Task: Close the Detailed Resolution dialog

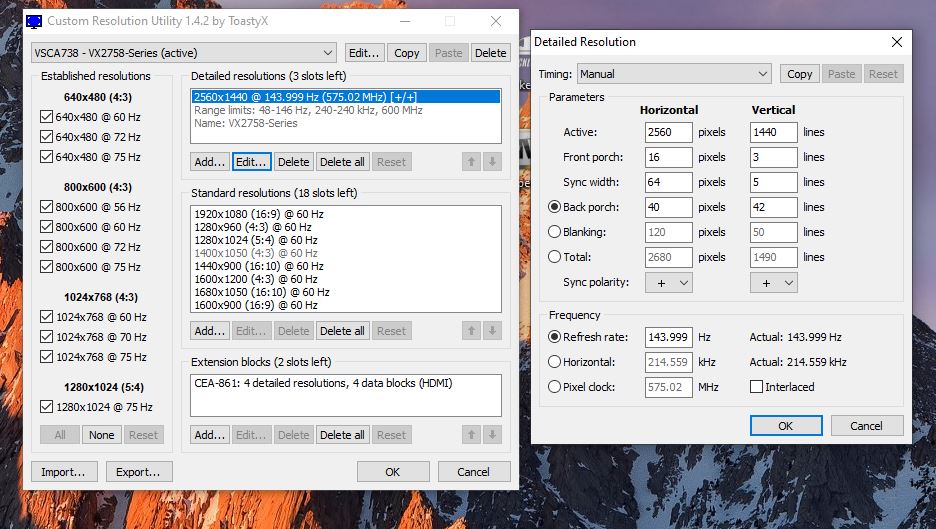Action: coord(897,42)
